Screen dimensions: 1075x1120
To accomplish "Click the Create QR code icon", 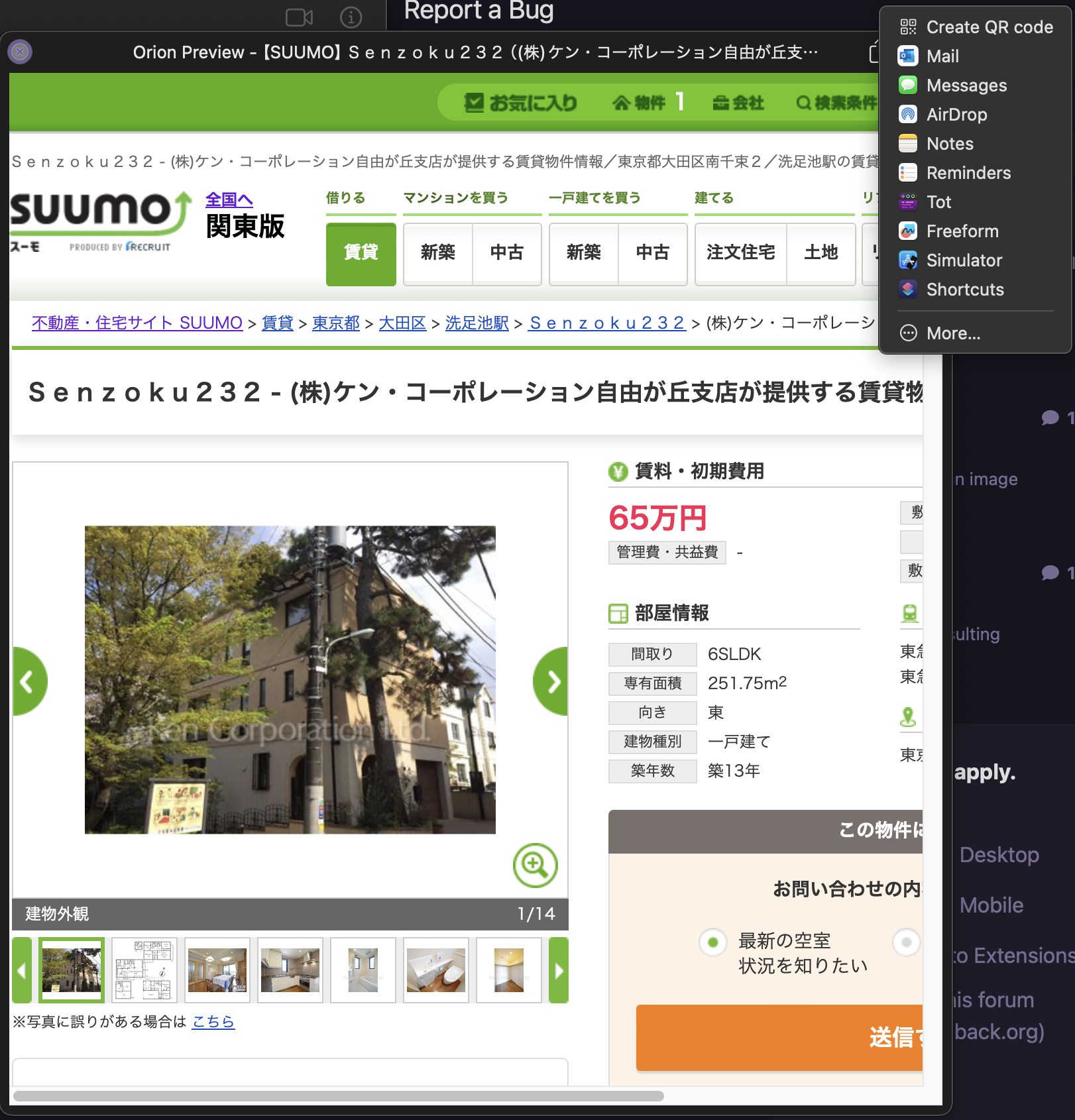I will (908, 27).
